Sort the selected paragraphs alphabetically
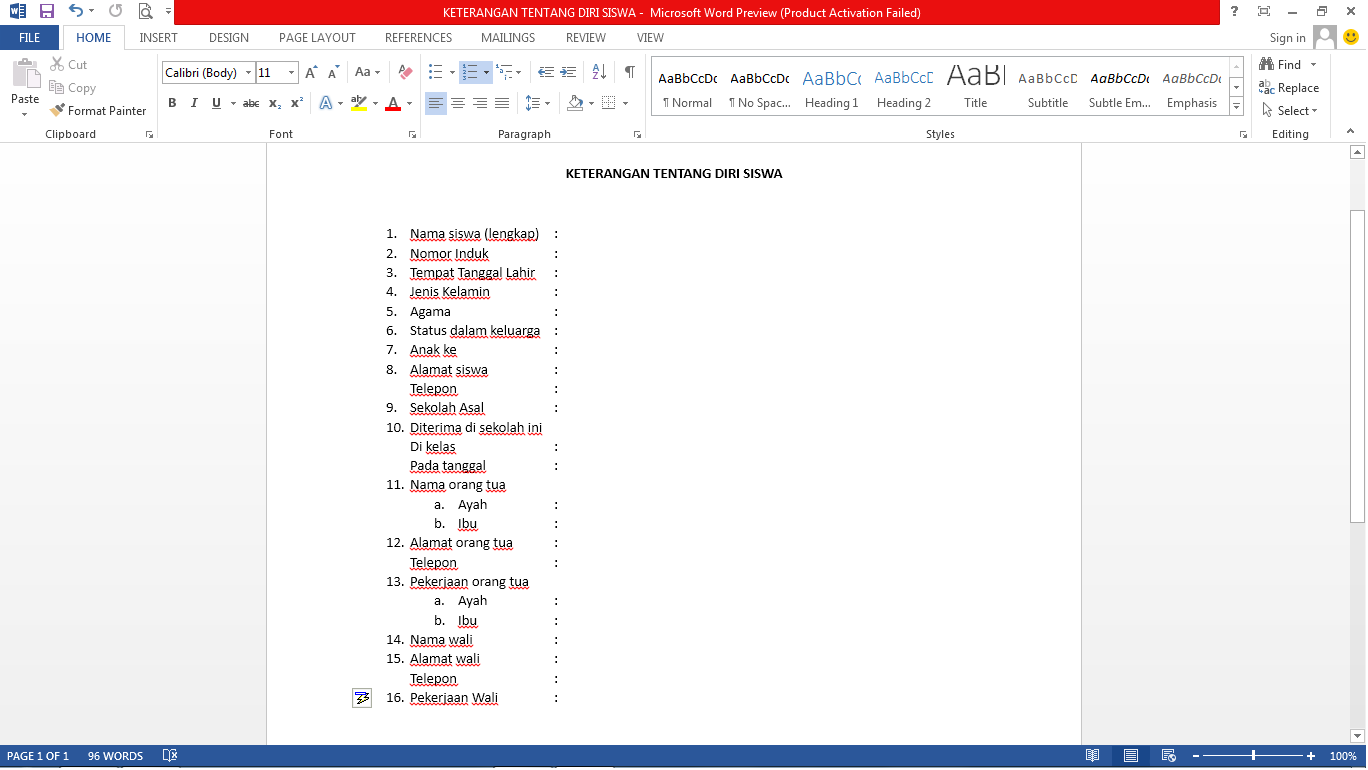This screenshot has width=1368, height=770. (x=599, y=72)
